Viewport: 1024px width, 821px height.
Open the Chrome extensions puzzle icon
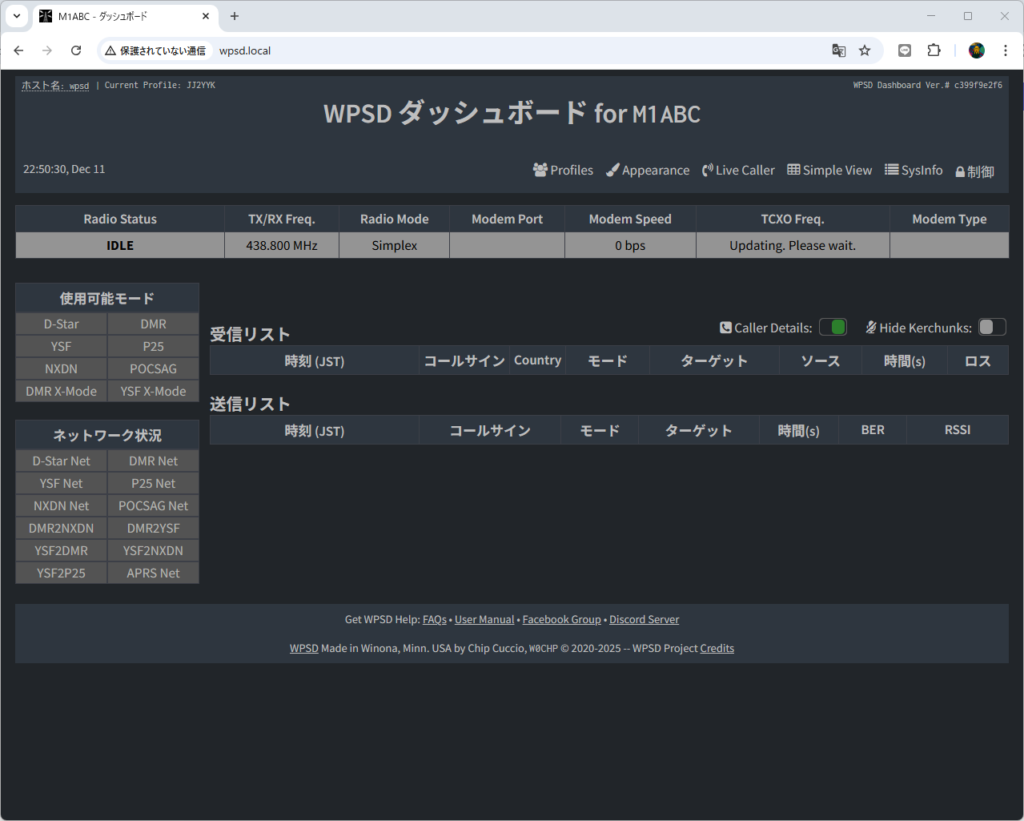click(x=934, y=51)
